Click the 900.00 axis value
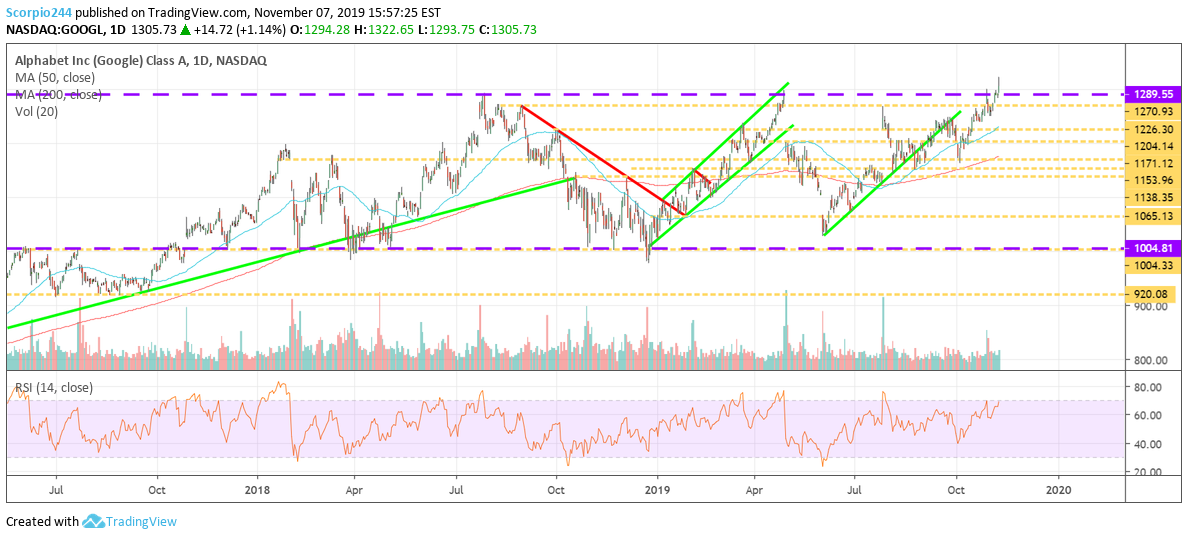Image resolution: width=1188 pixels, height=539 pixels. (1149, 306)
